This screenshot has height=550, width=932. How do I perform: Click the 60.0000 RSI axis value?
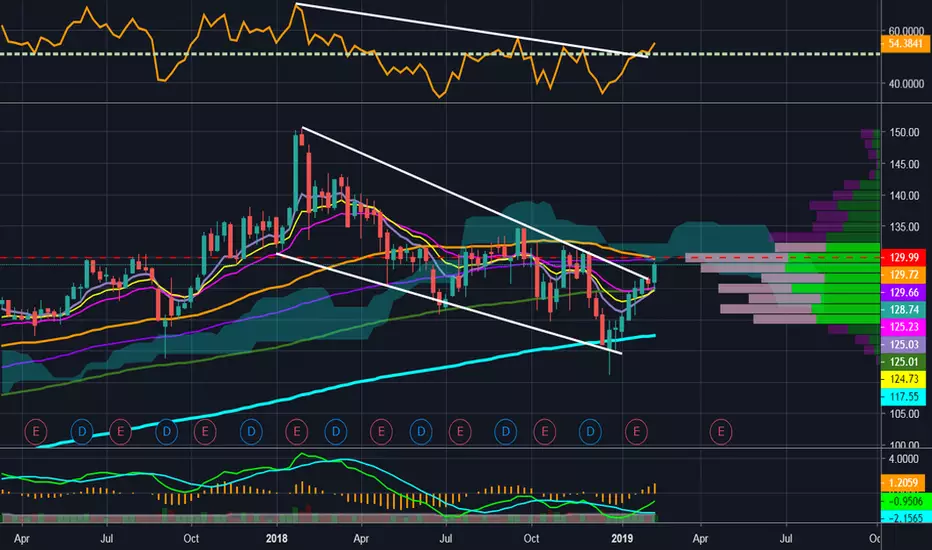pos(906,31)
